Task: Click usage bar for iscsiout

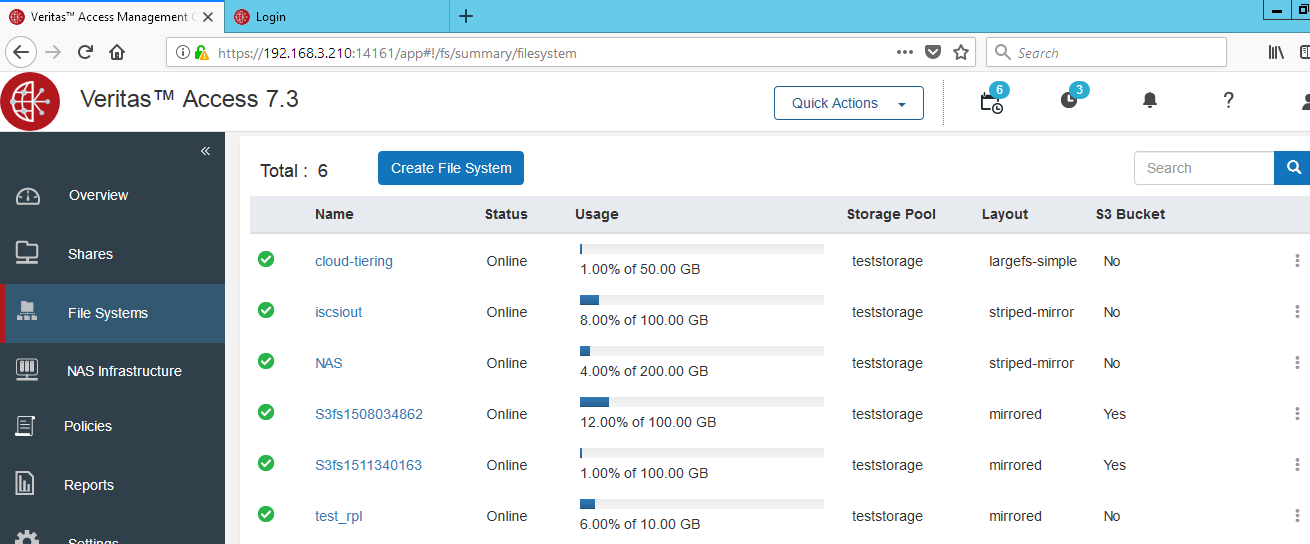Action: pyautogui.click(x=702, y=299)
